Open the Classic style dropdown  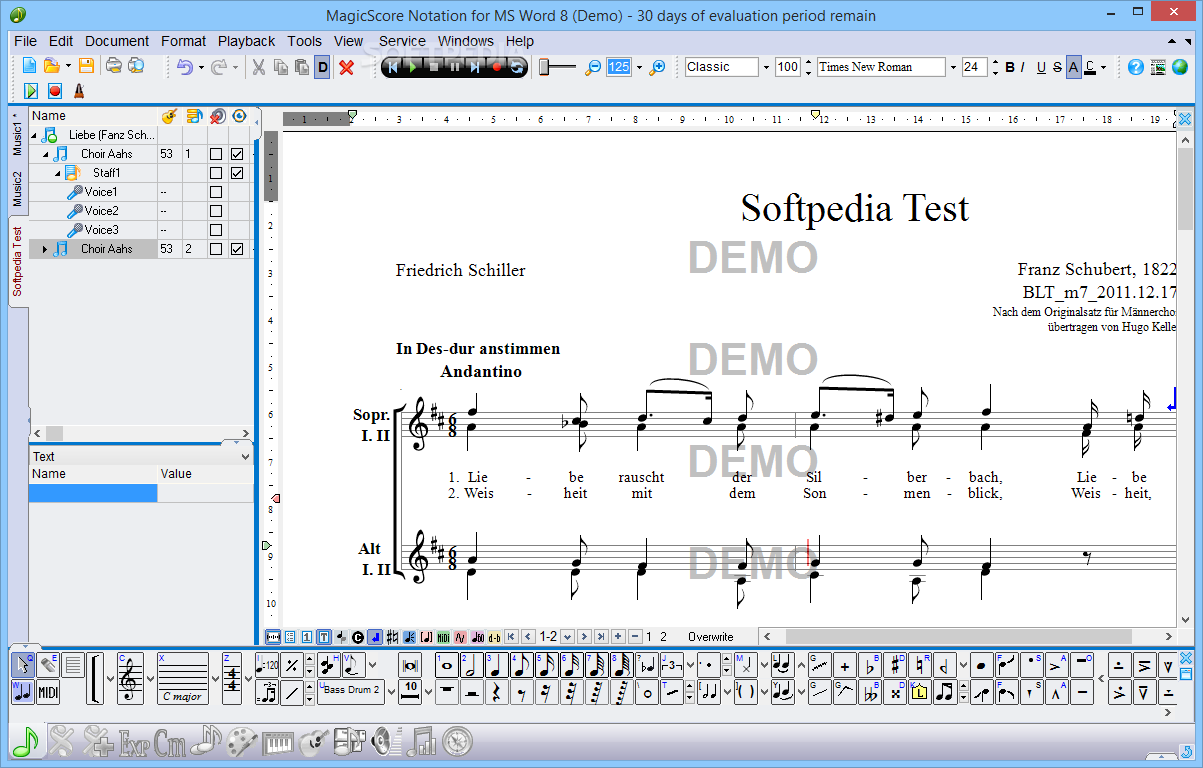766,67
